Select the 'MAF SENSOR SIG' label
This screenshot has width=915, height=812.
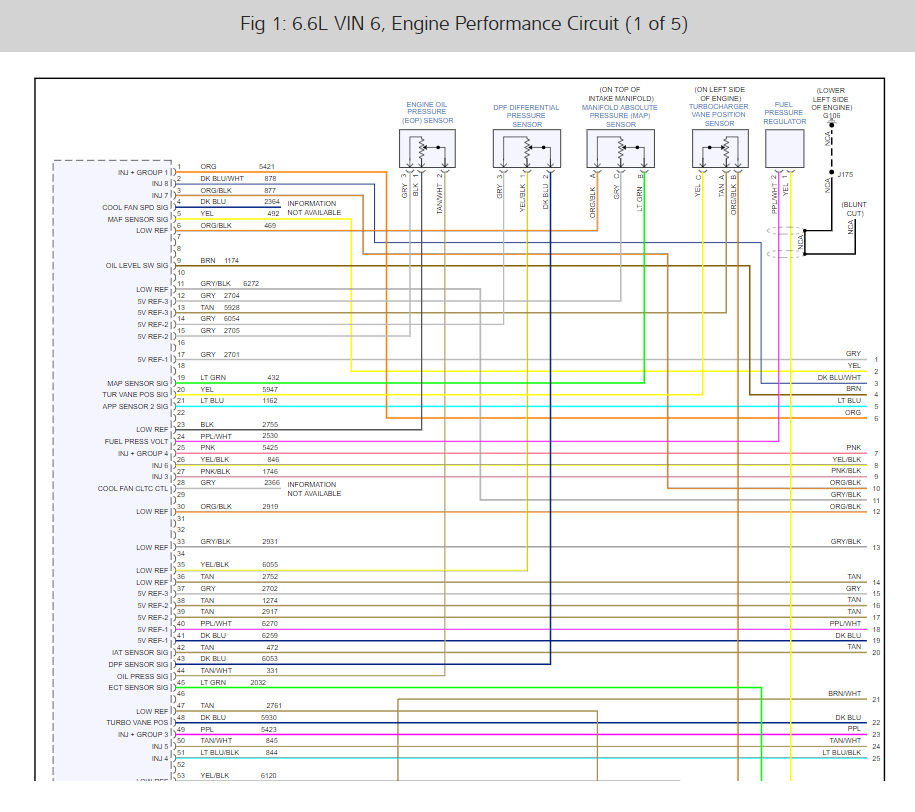point(138,219)
